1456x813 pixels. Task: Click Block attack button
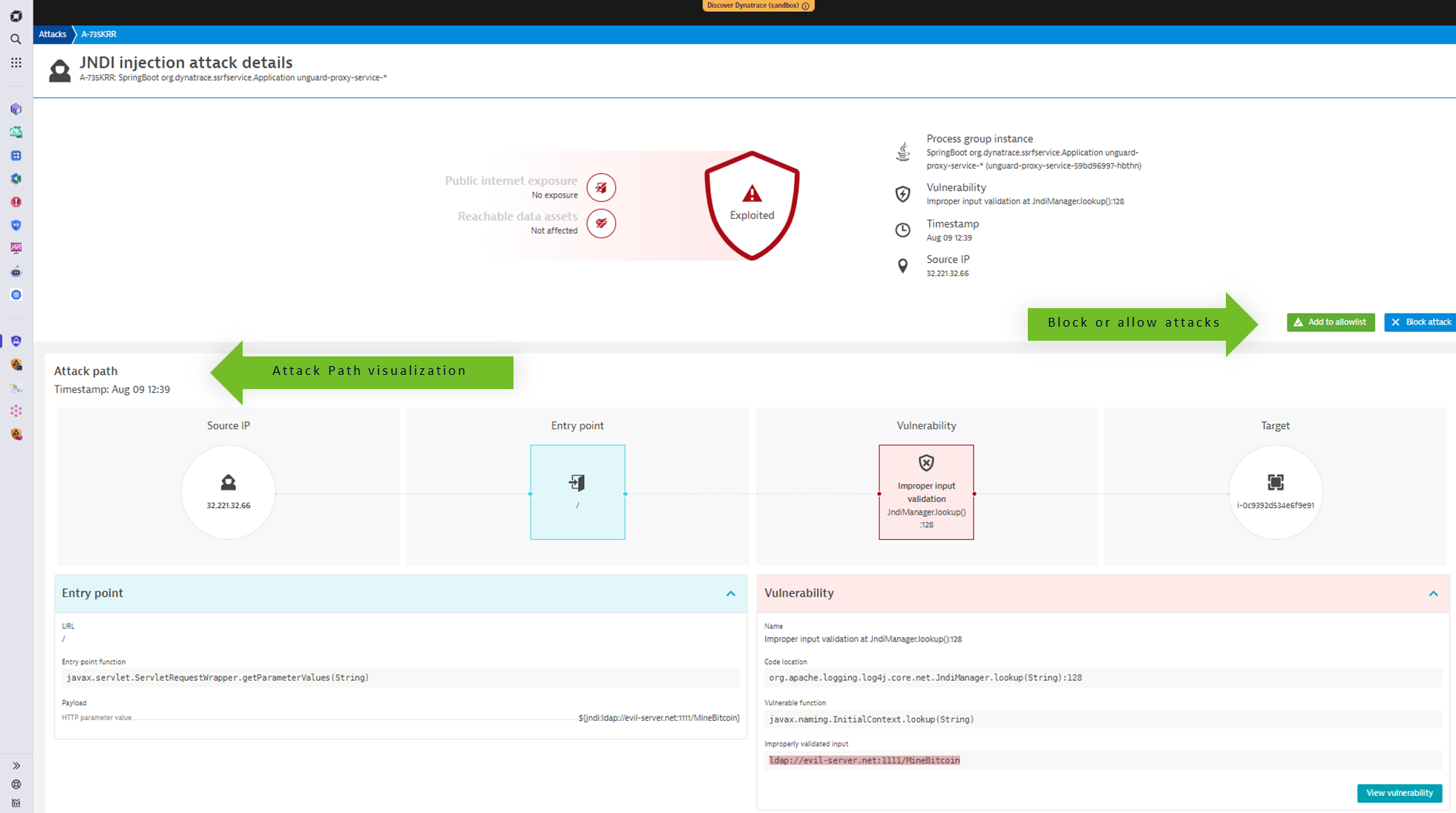point(1420,322)
